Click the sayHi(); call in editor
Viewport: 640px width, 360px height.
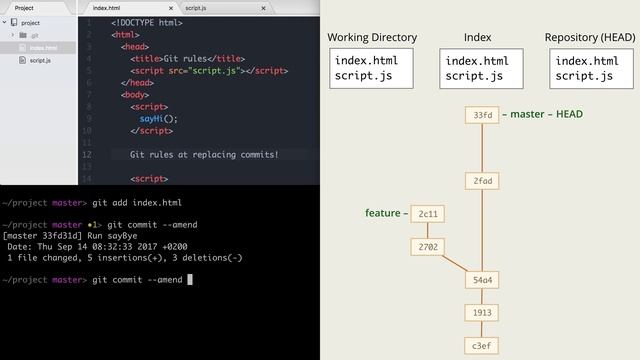[x=158, y=119]
